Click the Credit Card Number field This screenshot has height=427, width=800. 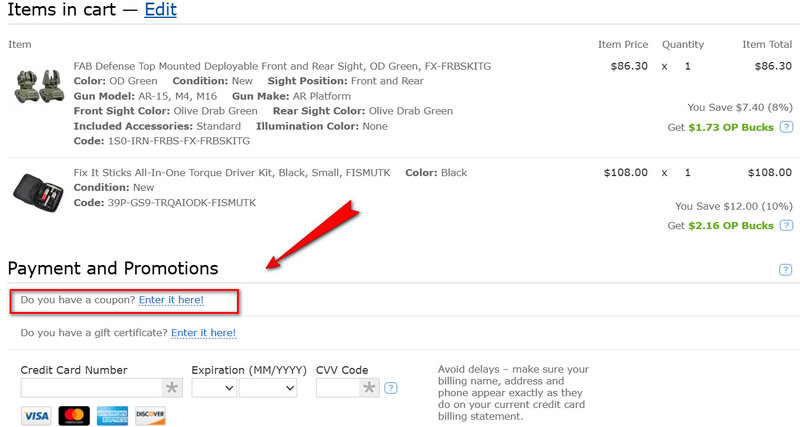point(91,388)
